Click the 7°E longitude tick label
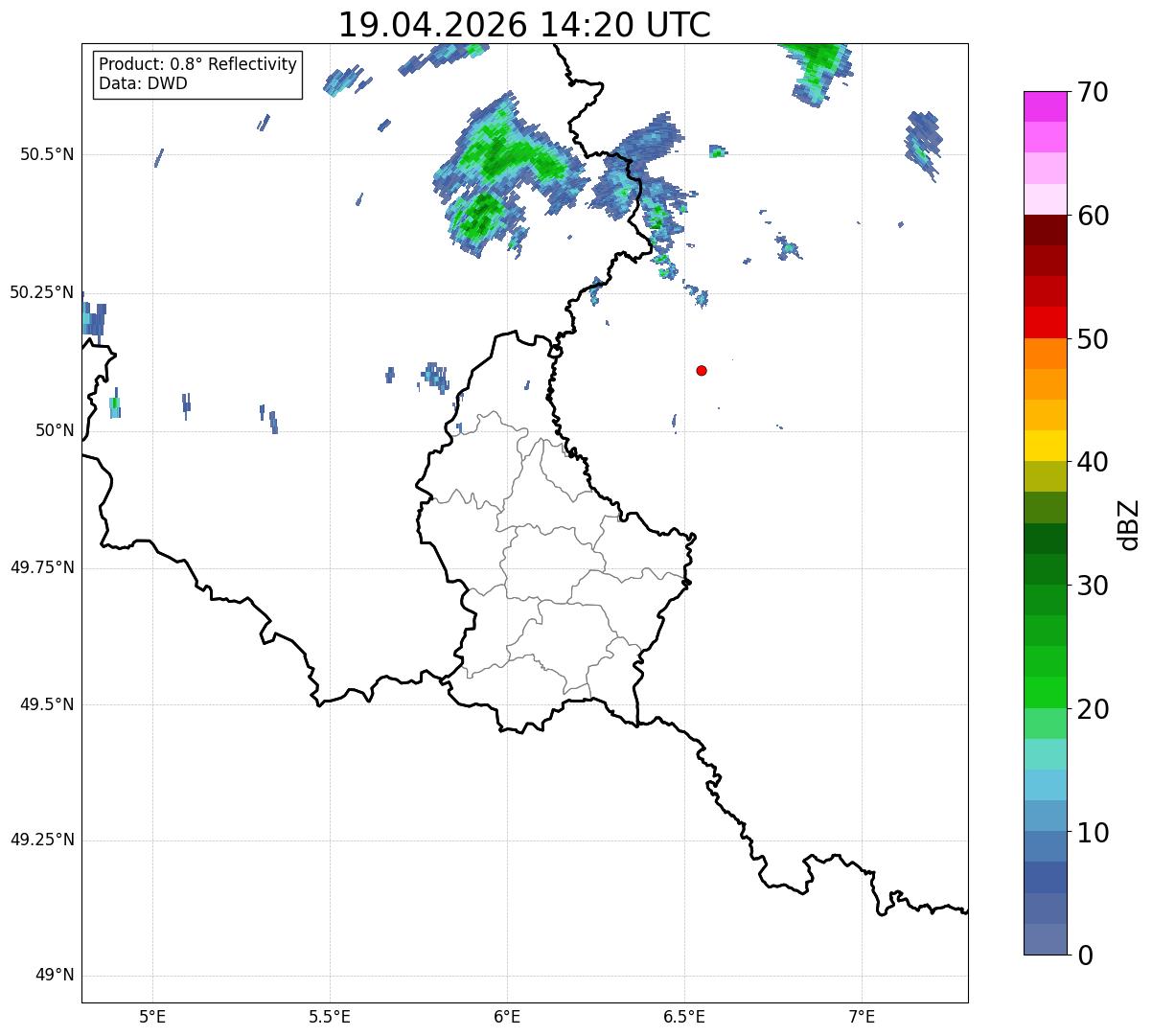Screen dimensions: 1152x1036 point(862,1016)
